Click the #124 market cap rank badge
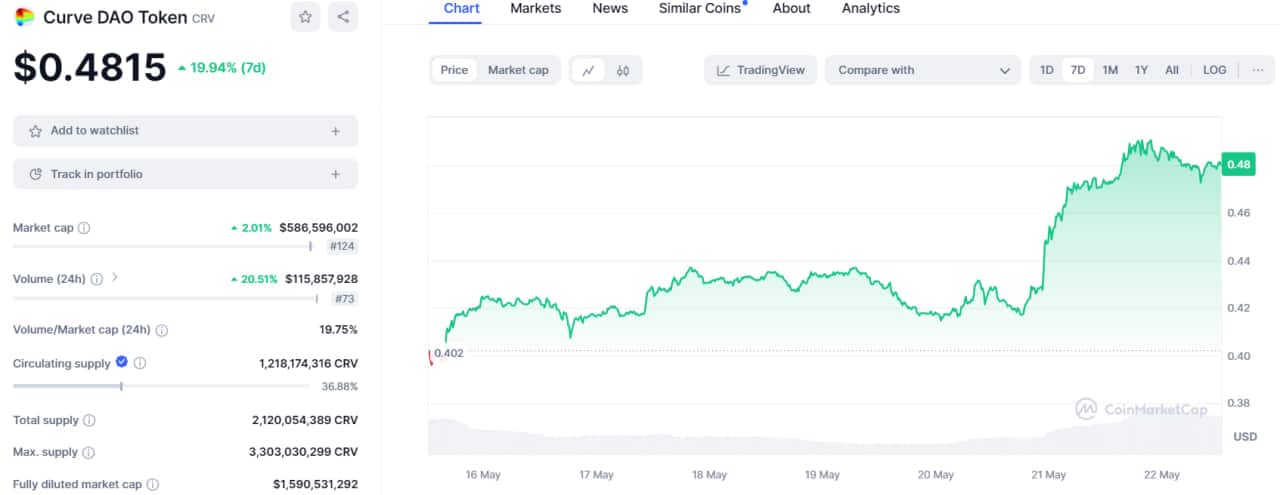The image size is (1280, 495). click(342, 246)
